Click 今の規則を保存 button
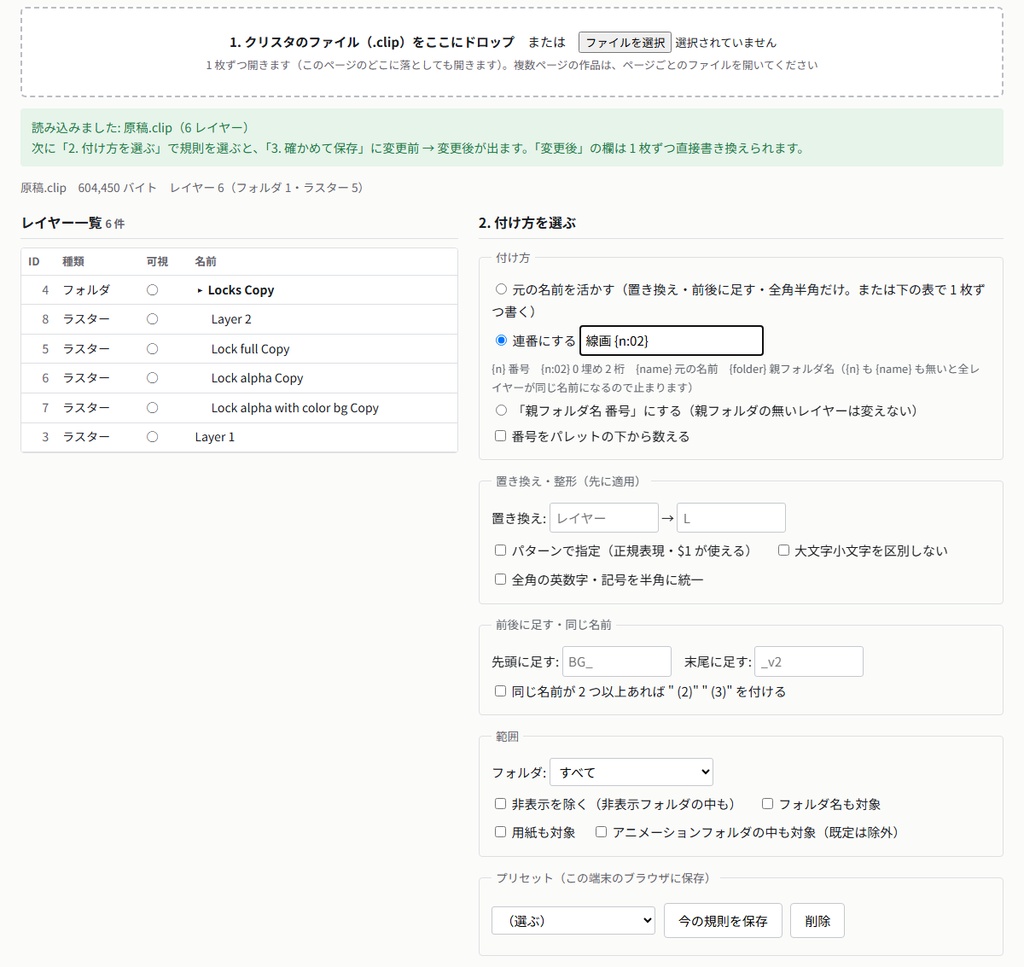This screenshot has width=1024, height=967. click(723, 921)
